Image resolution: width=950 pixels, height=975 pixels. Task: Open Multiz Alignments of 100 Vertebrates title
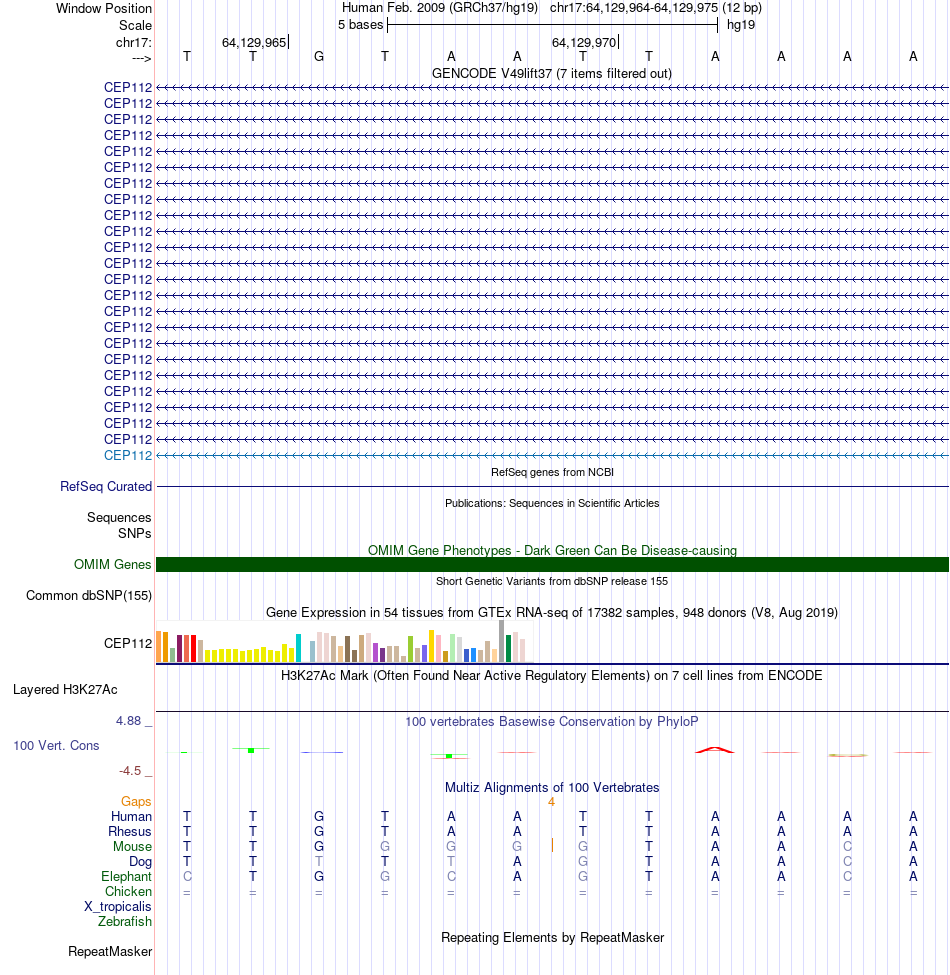click(552, 787)
